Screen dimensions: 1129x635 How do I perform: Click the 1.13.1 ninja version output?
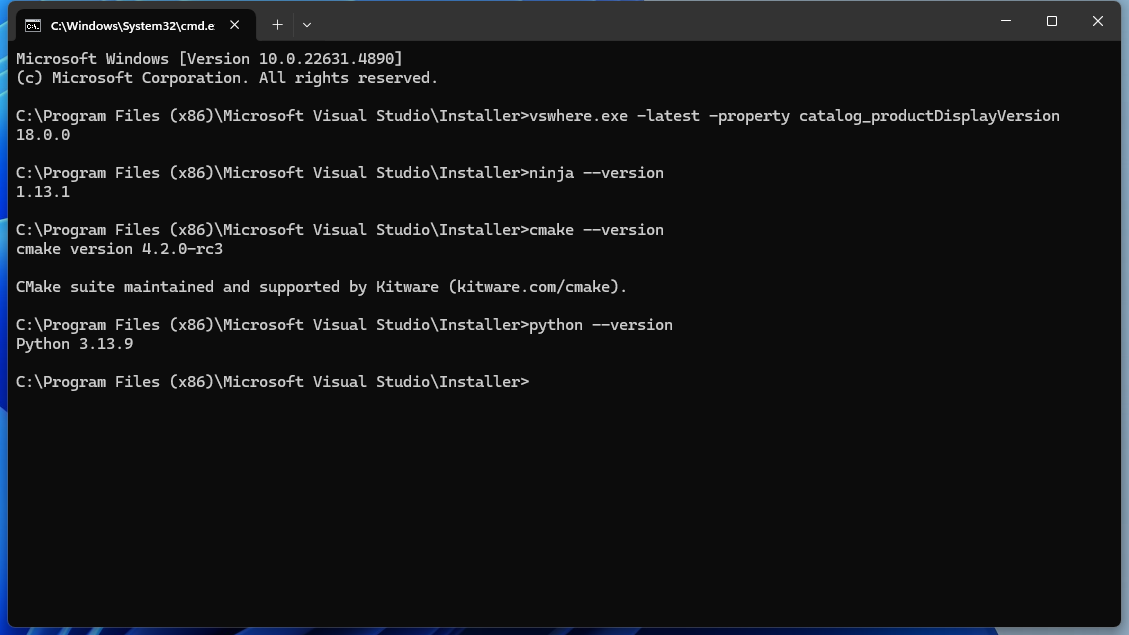click(43, 192)
